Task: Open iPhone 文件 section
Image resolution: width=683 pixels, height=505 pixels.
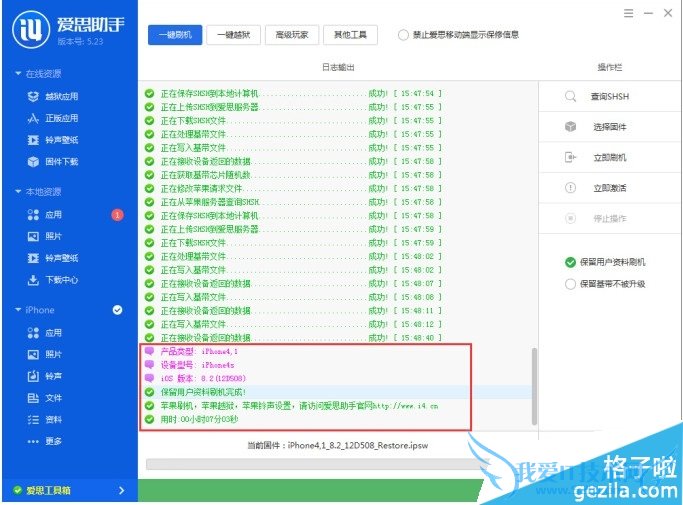Action: point(45,398)
